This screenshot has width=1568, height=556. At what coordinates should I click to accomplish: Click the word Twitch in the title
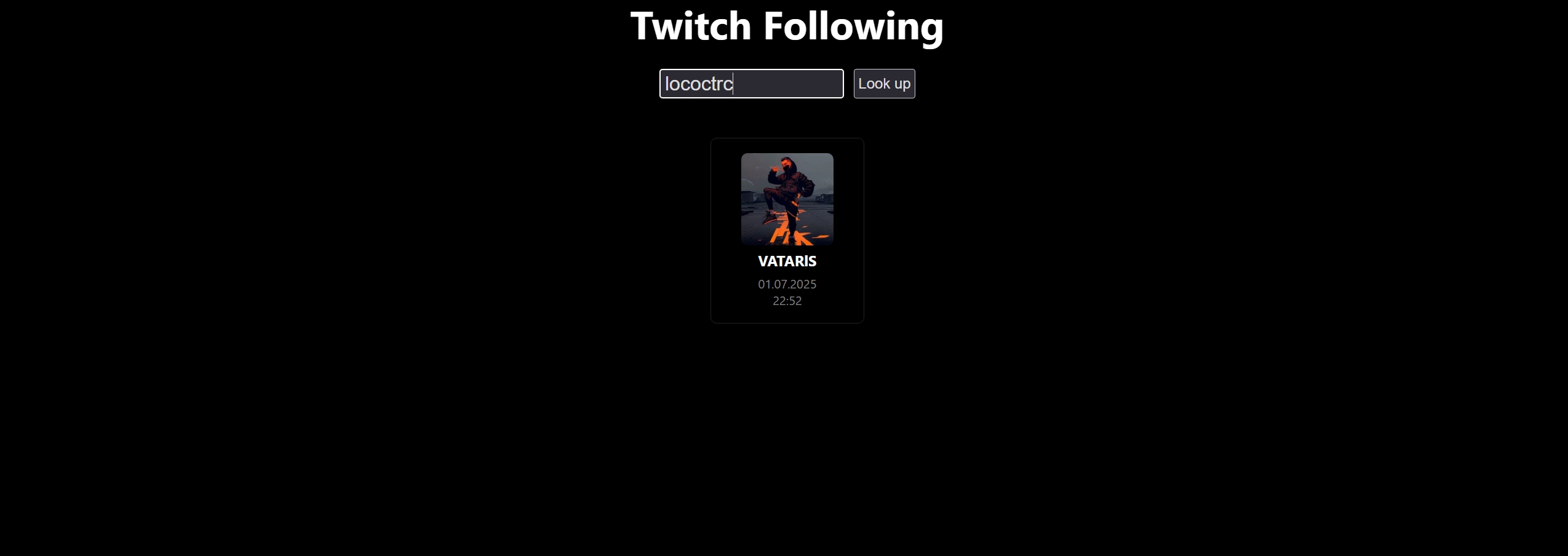691,26
